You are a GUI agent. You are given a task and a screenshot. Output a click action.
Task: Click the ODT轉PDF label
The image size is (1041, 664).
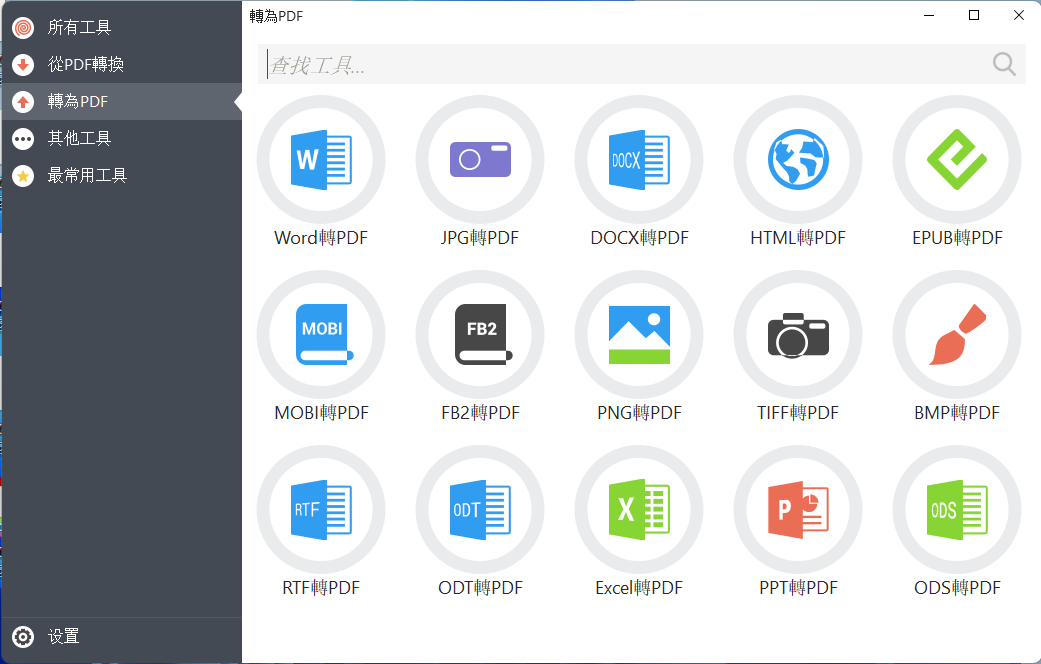(x=481, y=588)
